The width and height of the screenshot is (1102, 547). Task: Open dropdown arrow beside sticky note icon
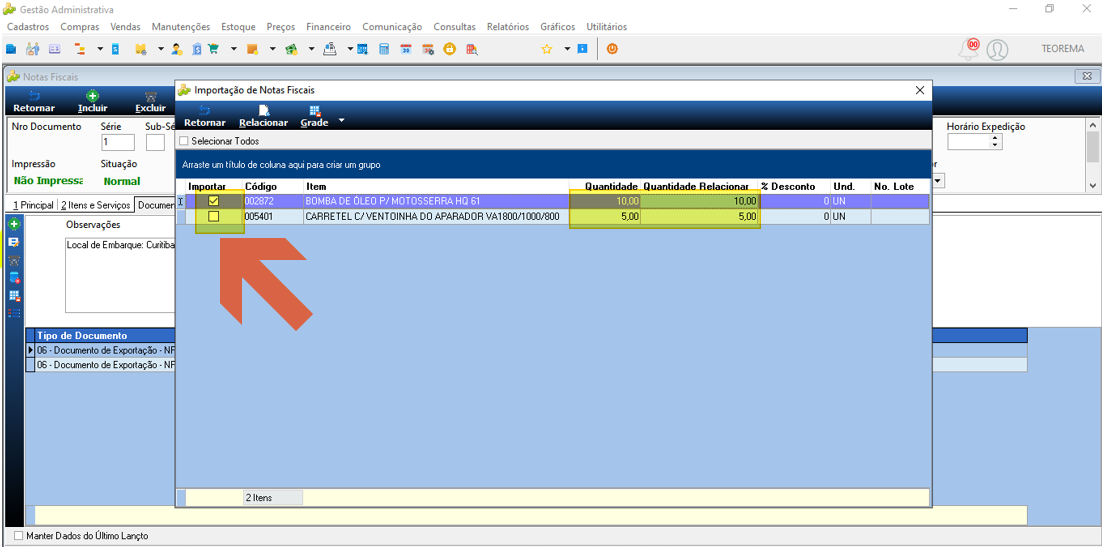pos(272,49)
